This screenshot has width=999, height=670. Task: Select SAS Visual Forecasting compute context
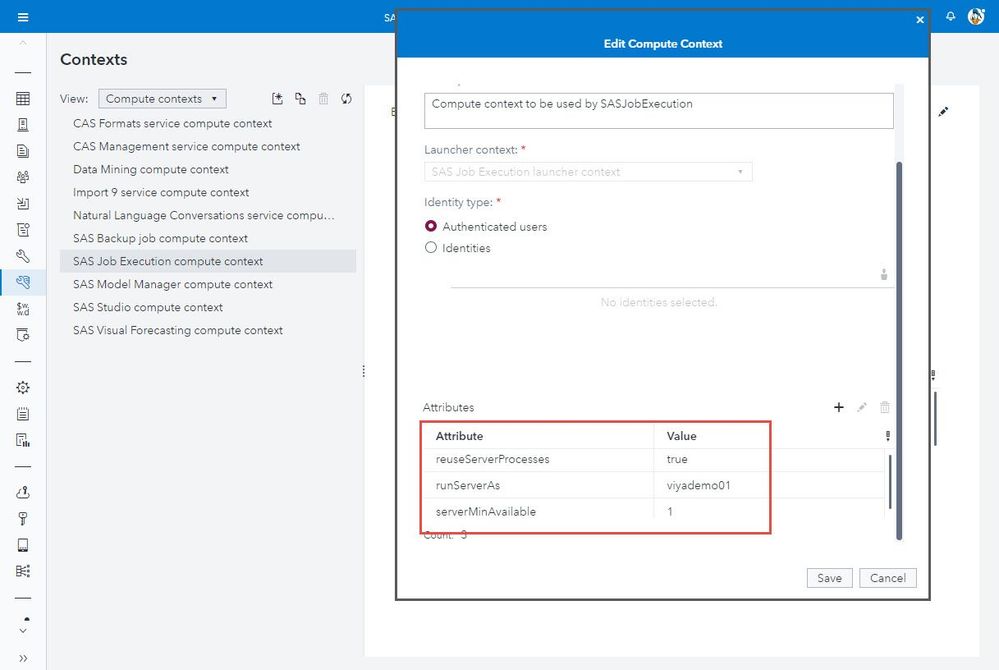208,330
